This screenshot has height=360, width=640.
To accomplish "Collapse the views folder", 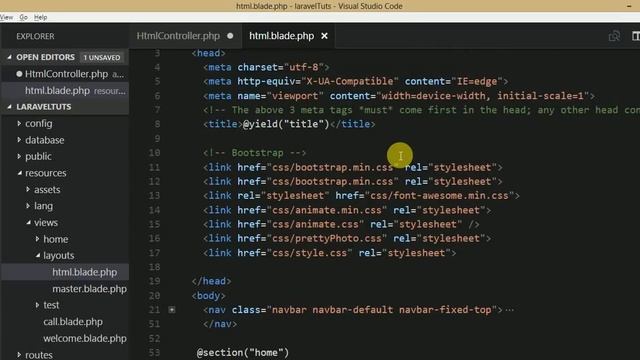I will [x=28, y=222].
